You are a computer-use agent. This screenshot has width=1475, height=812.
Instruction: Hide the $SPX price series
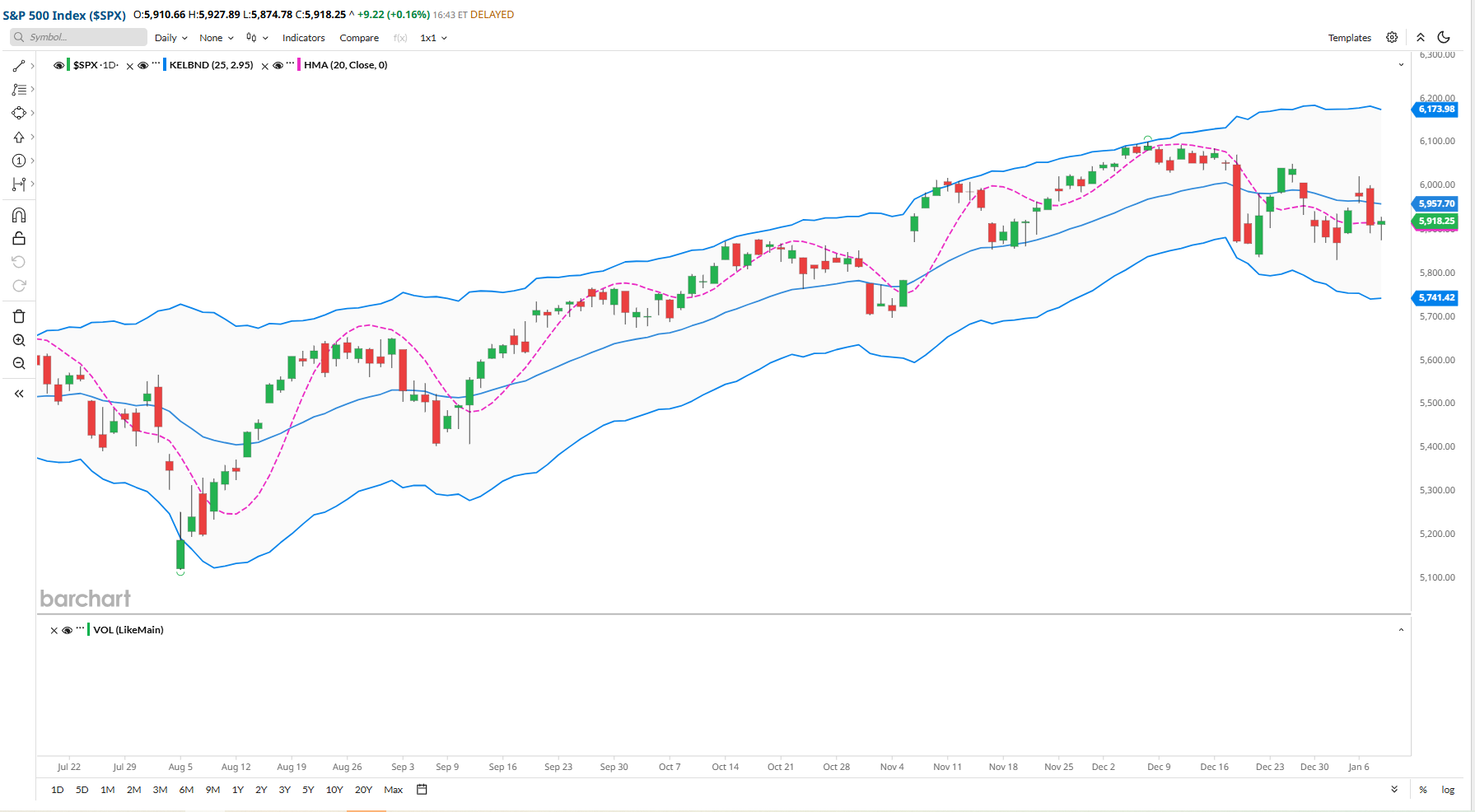[58, 65]
